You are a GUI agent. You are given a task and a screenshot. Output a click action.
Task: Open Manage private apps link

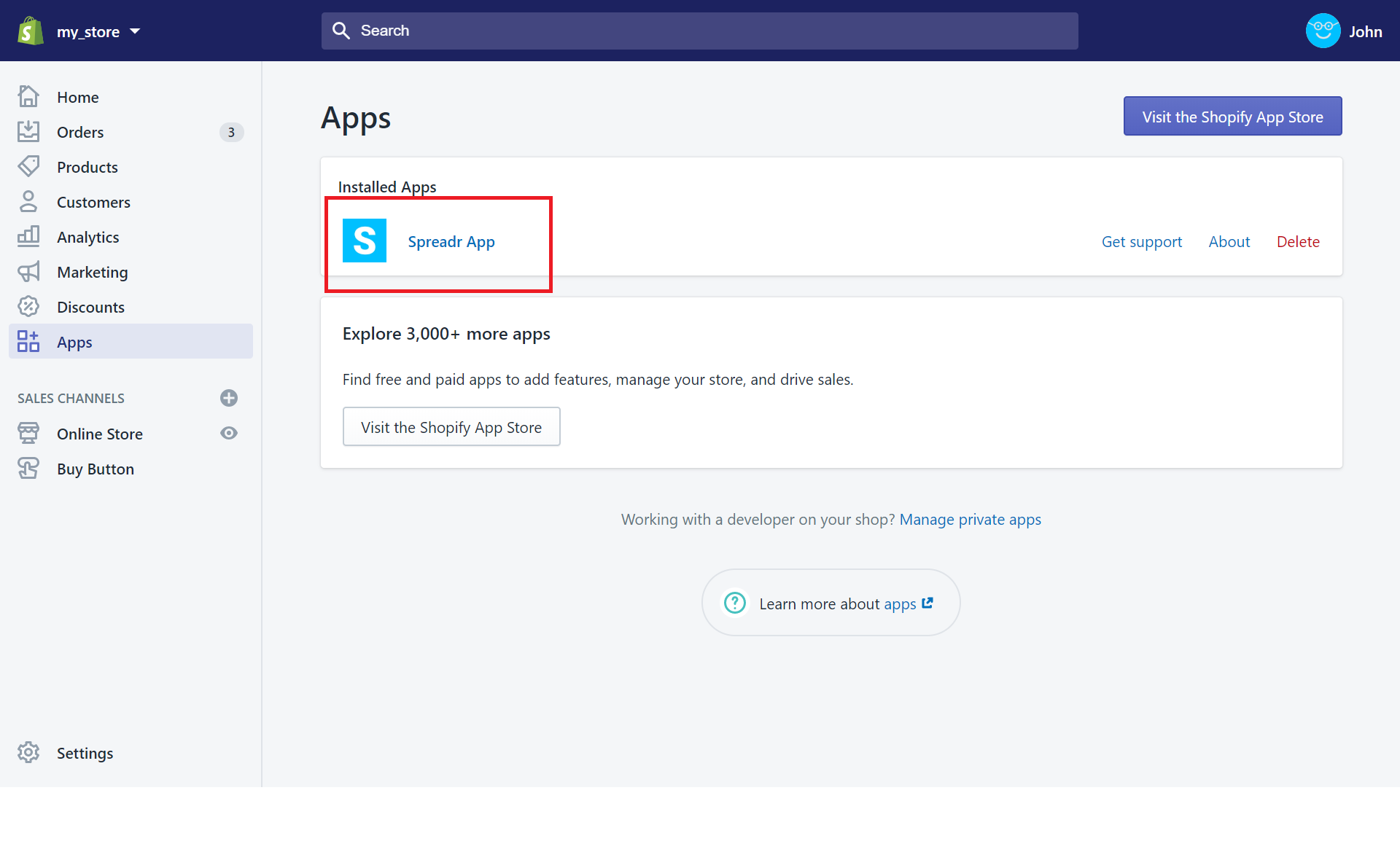[970, 520]
